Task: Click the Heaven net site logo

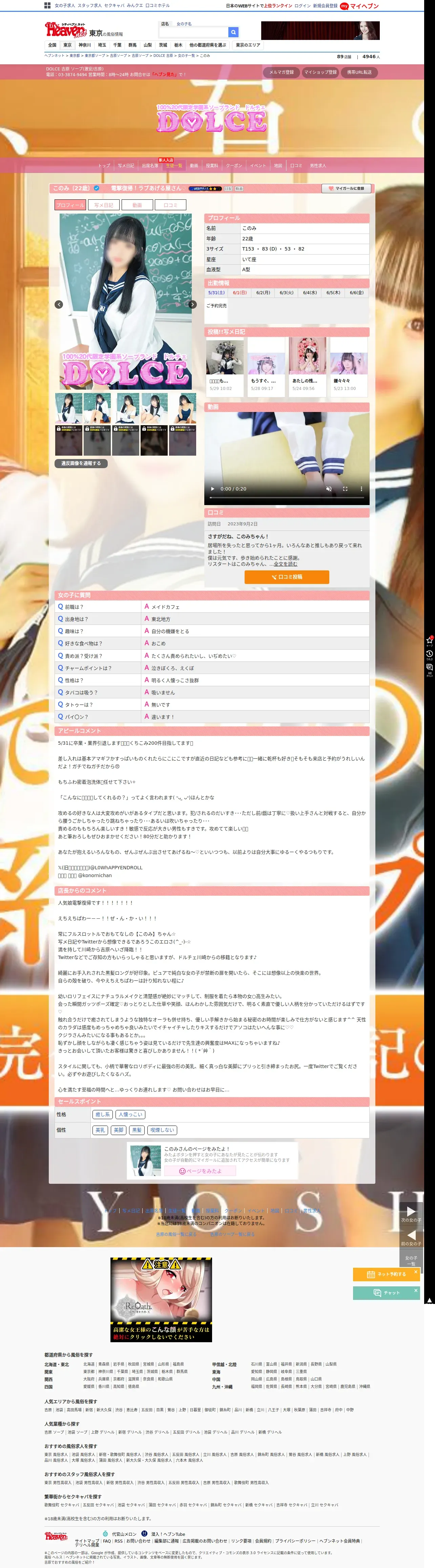Action: 66,29
